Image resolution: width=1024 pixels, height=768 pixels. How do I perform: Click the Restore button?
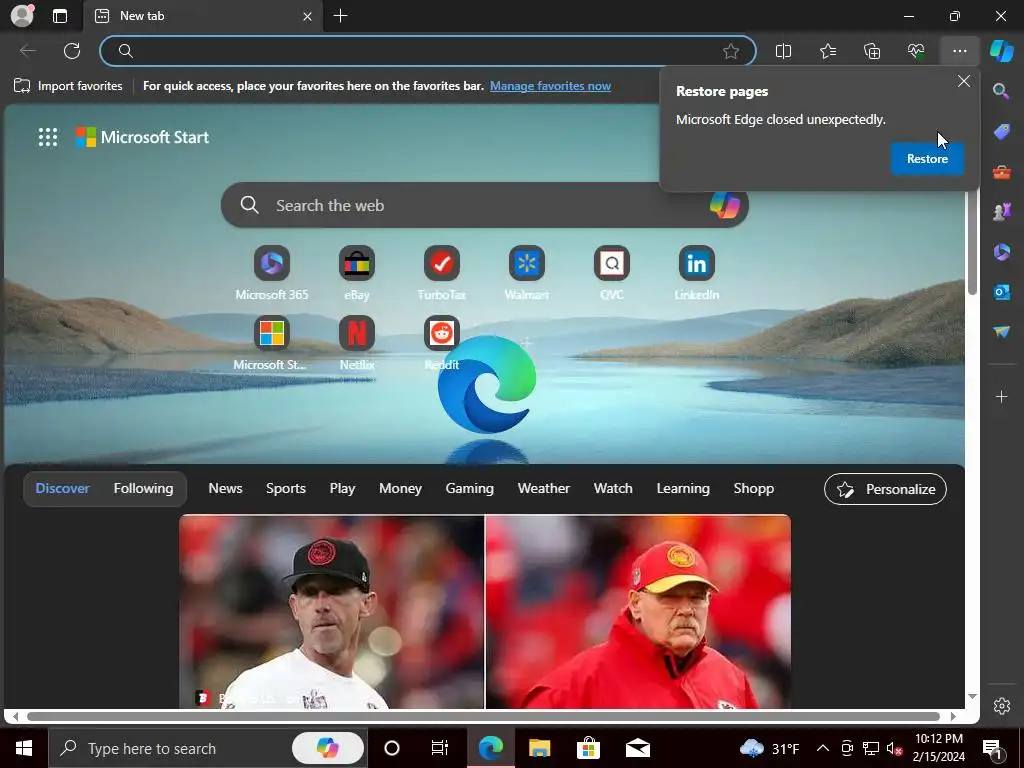[x=927, y=159]
